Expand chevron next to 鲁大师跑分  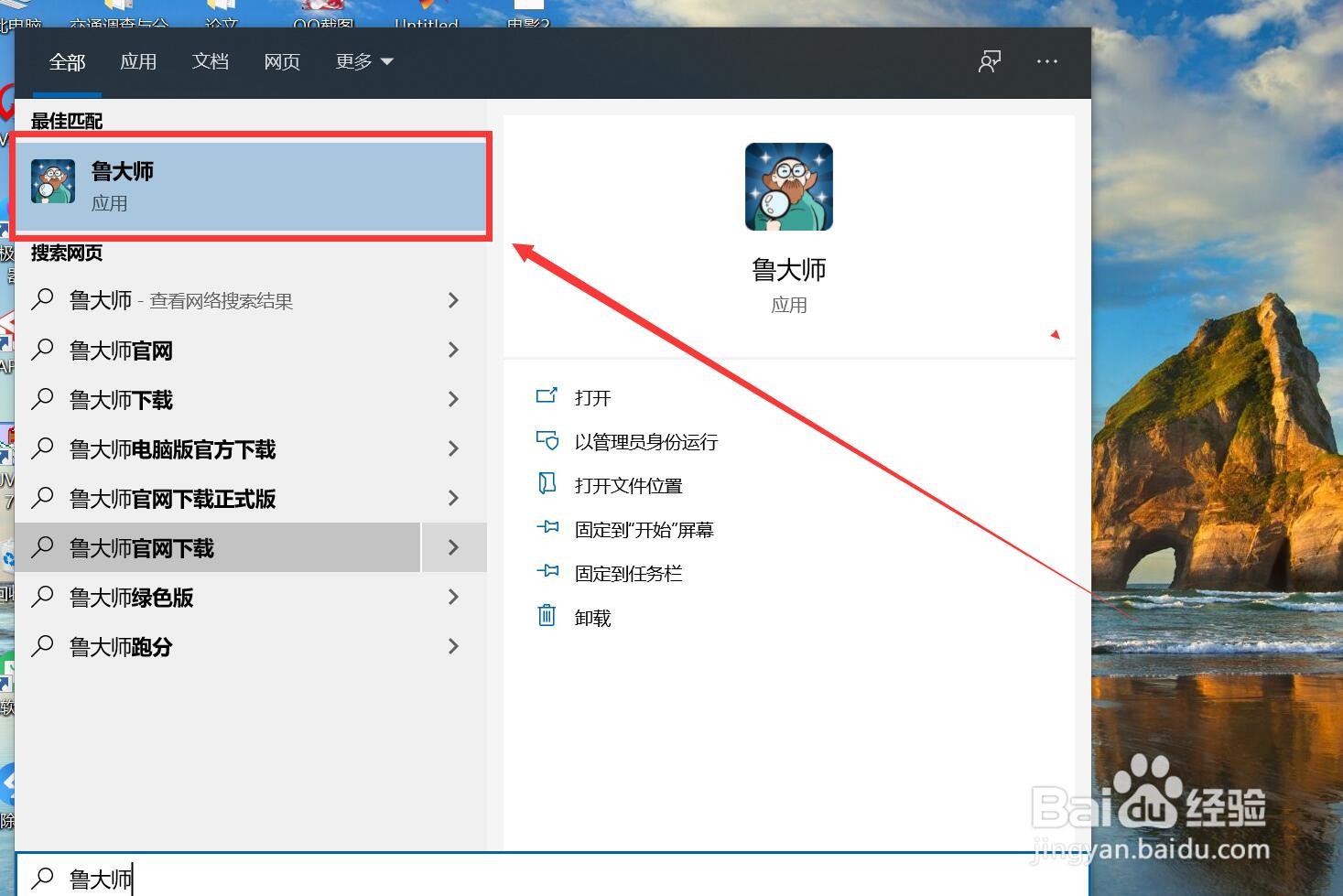pos(453,646)
